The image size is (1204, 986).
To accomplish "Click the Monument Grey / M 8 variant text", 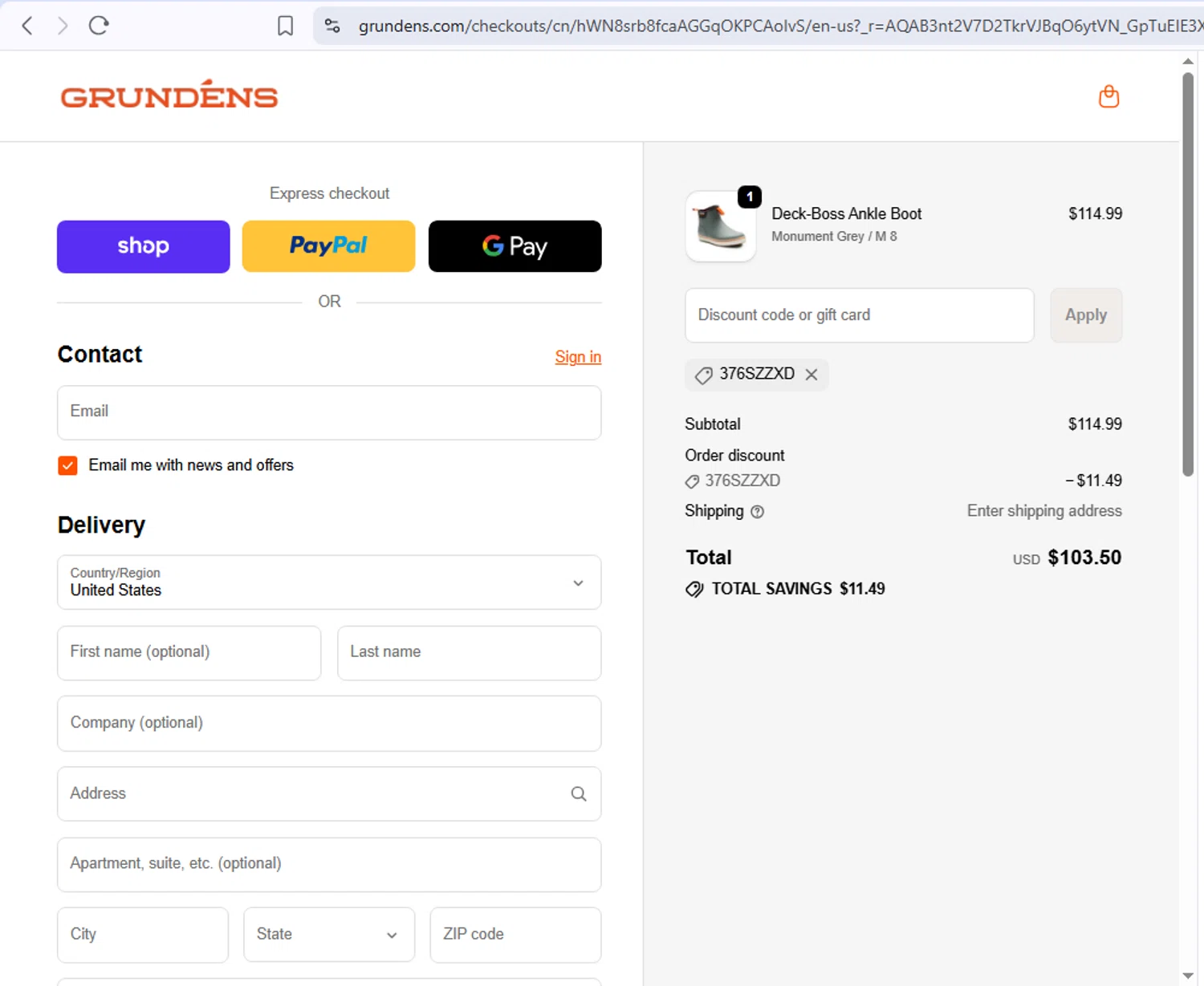I will pyautogui.click(x=834, y=237).
